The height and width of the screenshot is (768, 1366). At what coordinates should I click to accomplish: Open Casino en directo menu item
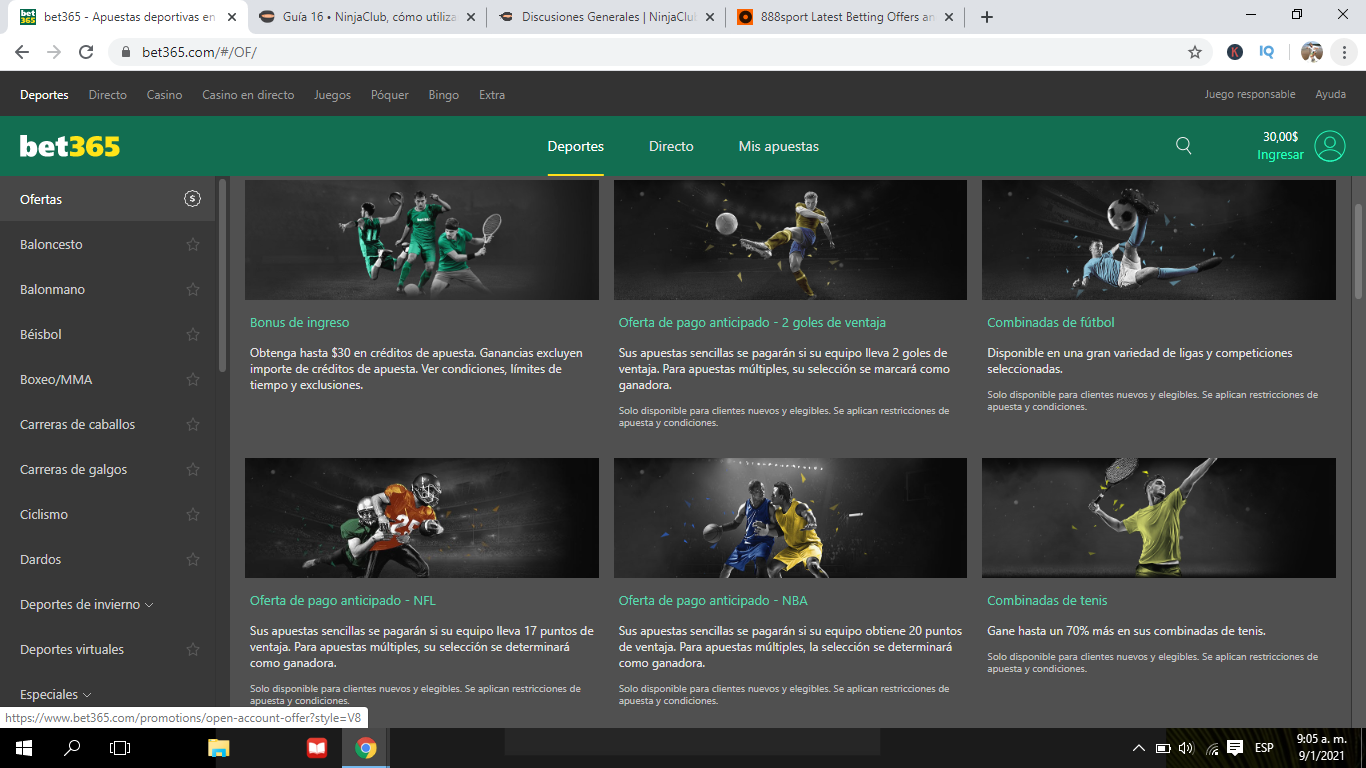click(248, 95)
